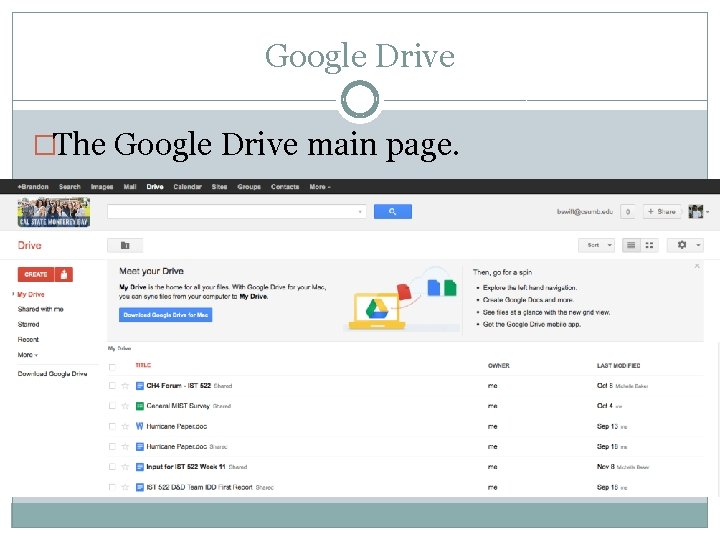Image resolution: width=720 pixels, height=540 pixels.
Task: Star the CH4 Forum - IST 522 file
Action: pyautogui.click(x=125, y=386)
